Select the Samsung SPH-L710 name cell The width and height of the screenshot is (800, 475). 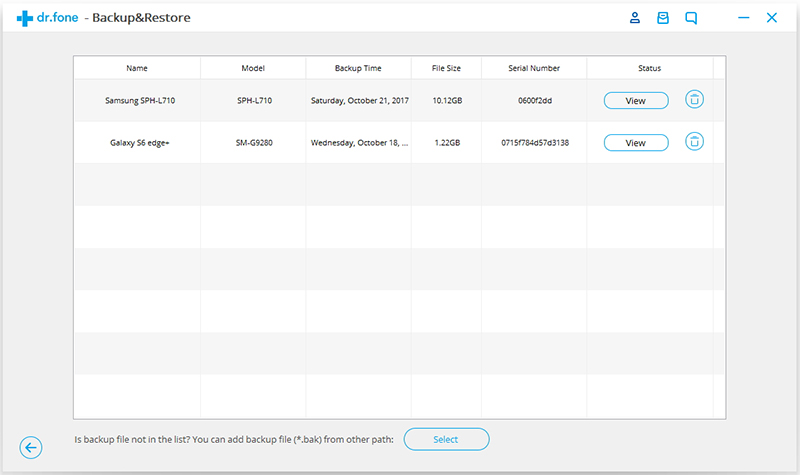pos(140,101)
